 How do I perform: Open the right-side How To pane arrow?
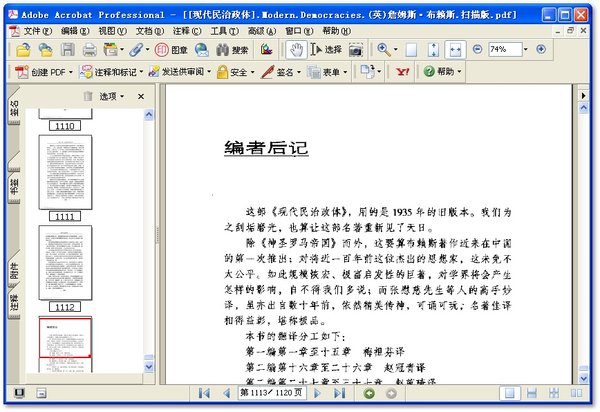click(584, 95)
